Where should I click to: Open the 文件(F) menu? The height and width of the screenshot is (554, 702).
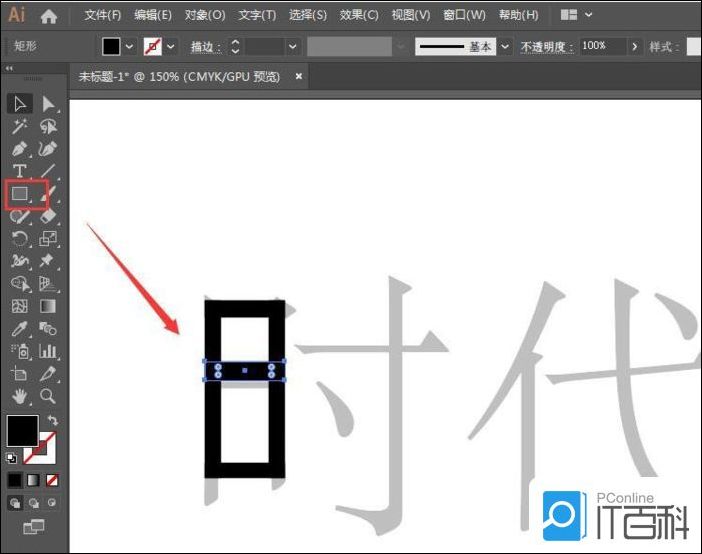point(103,15)
